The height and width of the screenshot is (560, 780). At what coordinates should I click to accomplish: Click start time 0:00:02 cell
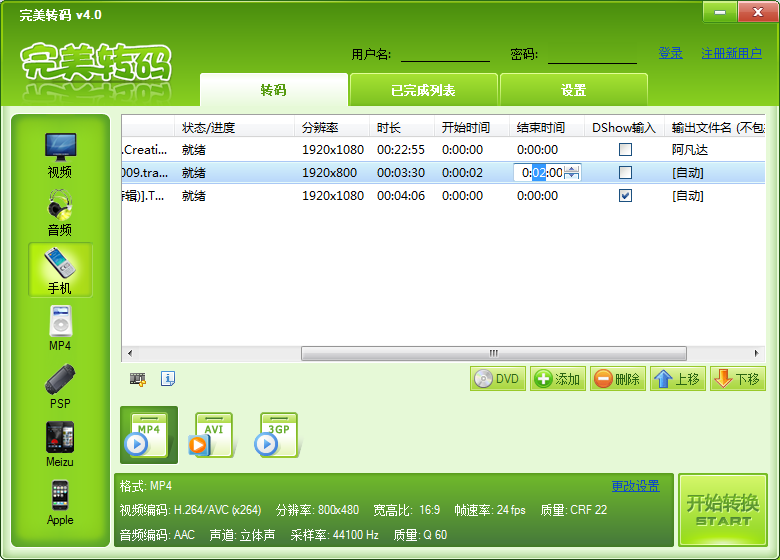(462, 173)
